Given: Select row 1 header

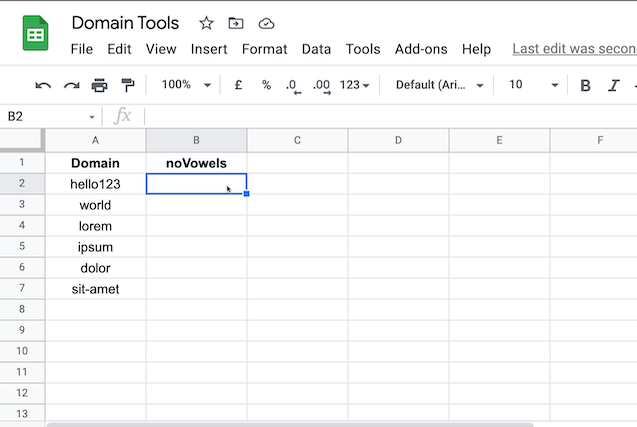Looking at the screenshot, I should pyautogui.click(x=22, y=163).
